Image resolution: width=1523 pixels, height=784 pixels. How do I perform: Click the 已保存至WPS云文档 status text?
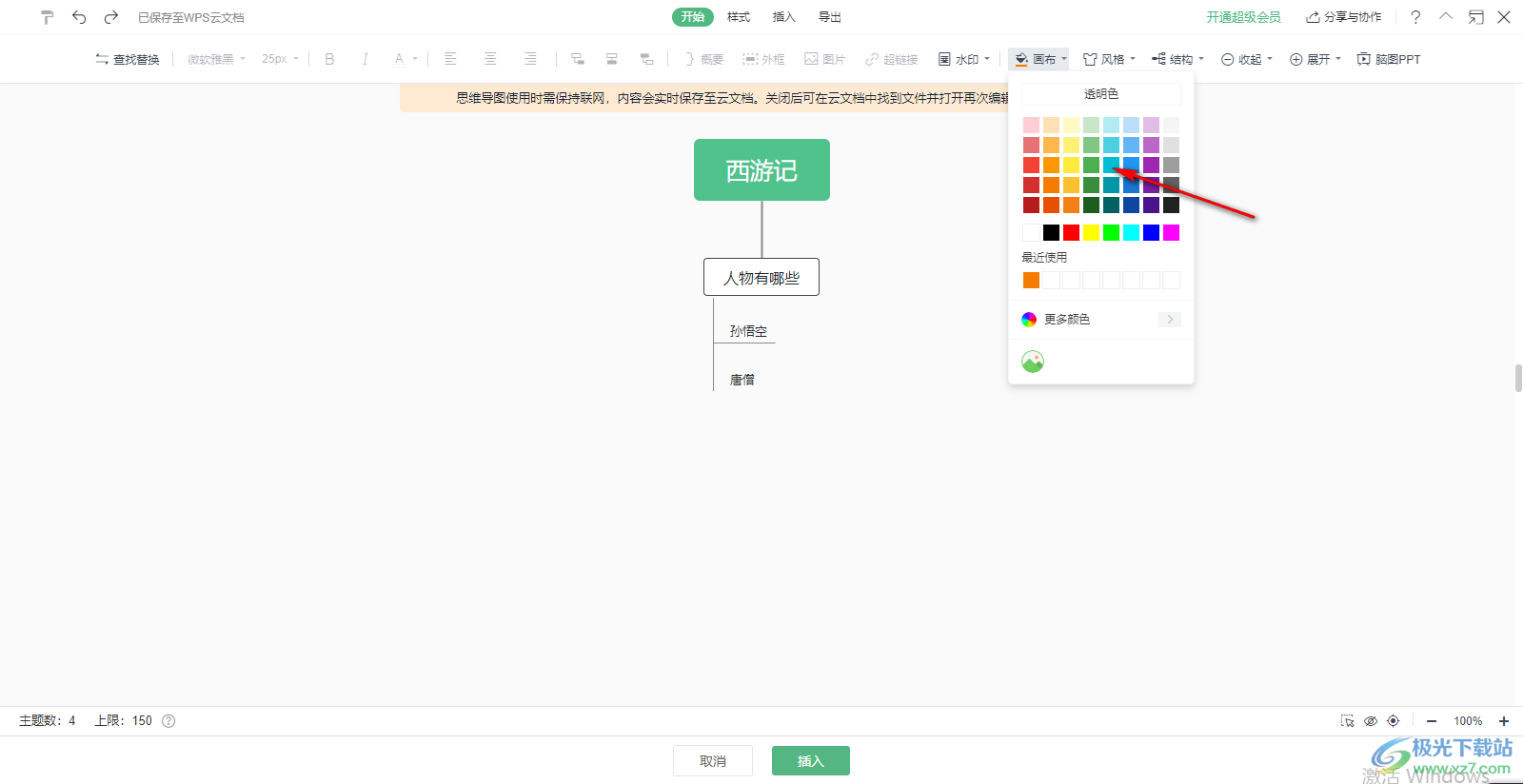[x=191, y=17]
